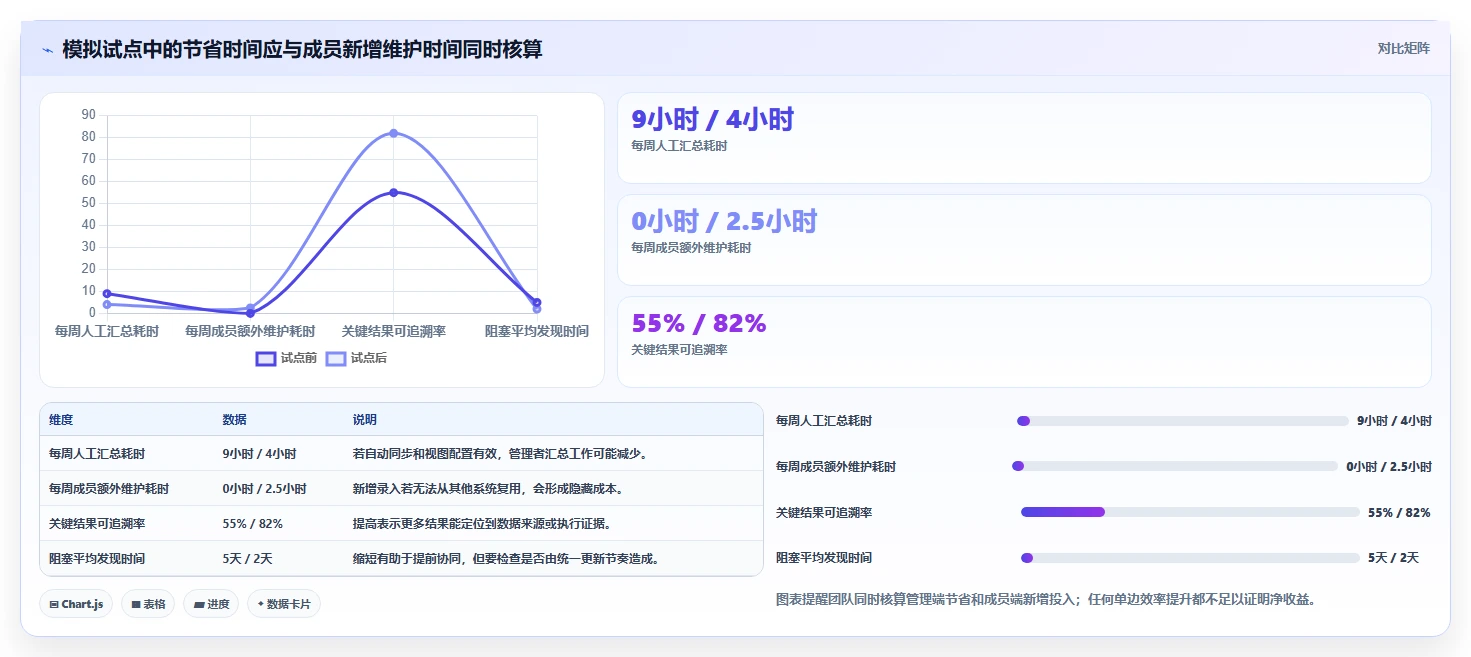Click the page title 模拟试点中的节省时间
The image size is (1471, 657).
(302, 49)
